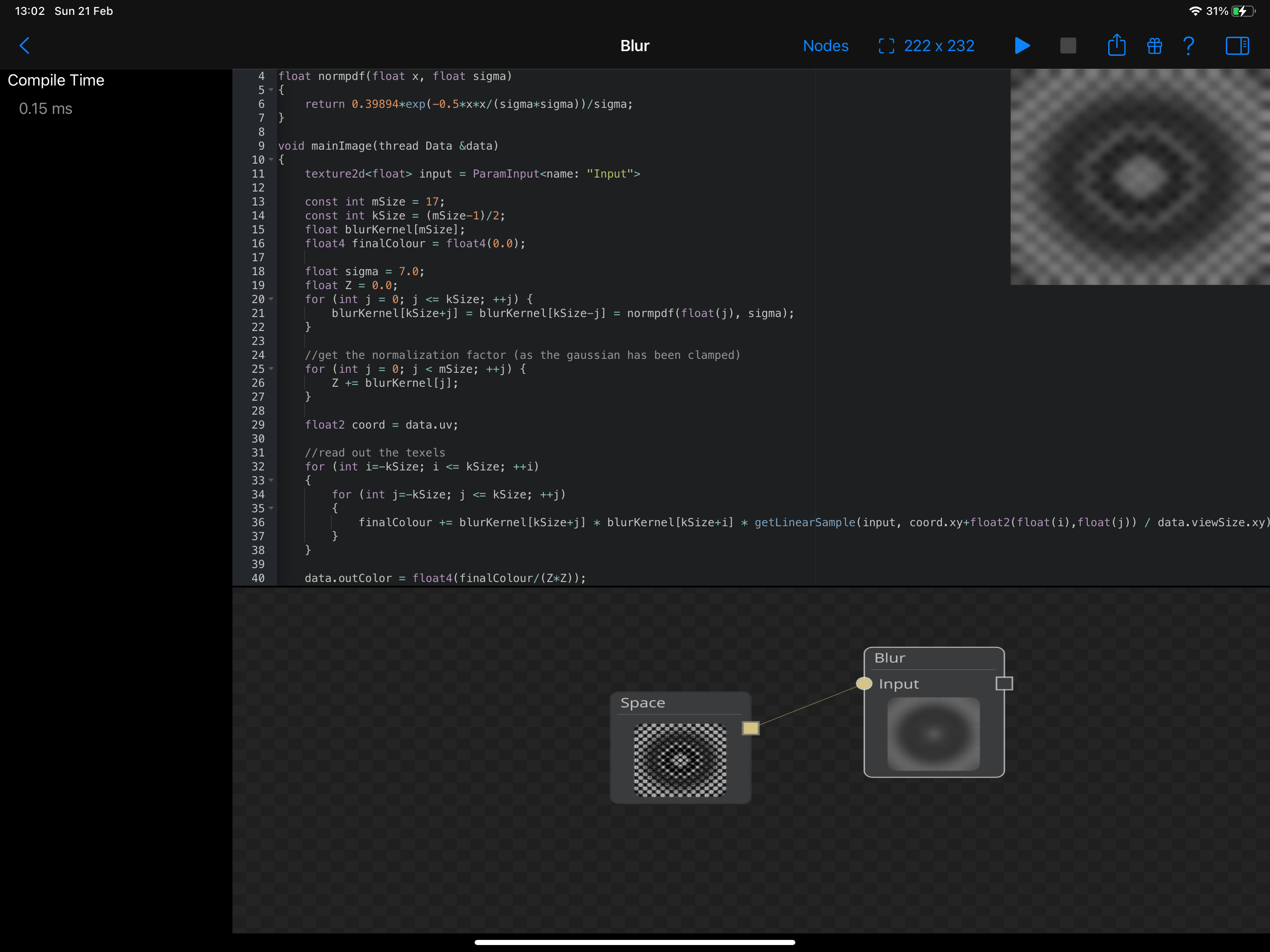Viewport: 1270px width, 952px height.
Task: Open the Nodes view
Action: 825,46
